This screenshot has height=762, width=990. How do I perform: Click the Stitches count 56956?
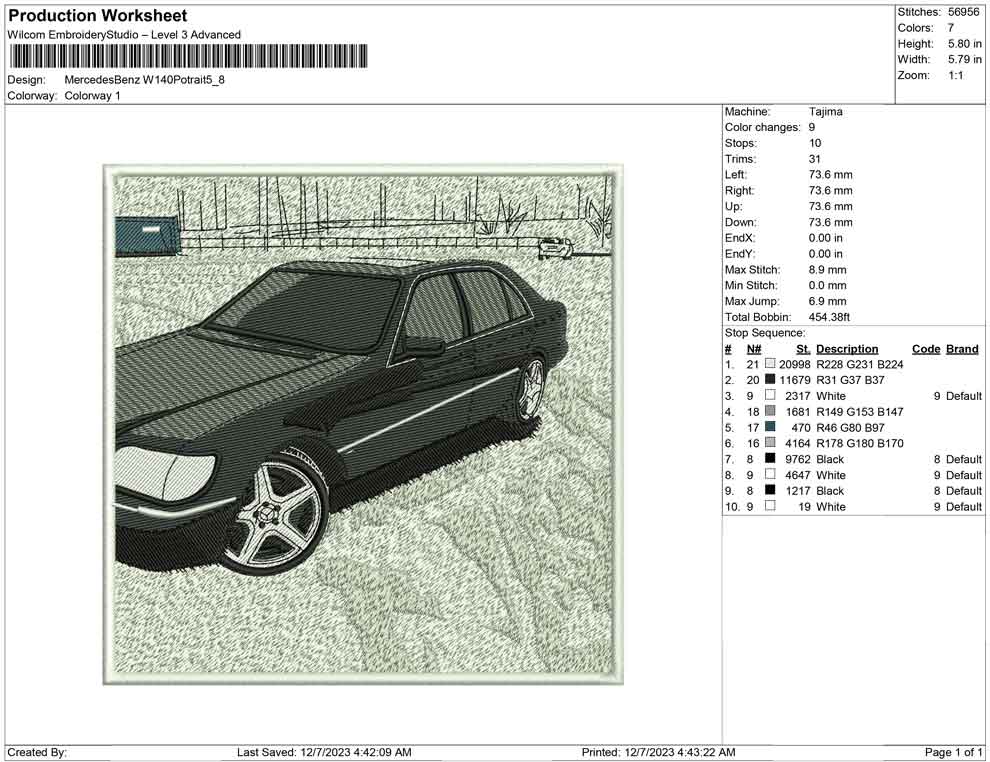964,12
